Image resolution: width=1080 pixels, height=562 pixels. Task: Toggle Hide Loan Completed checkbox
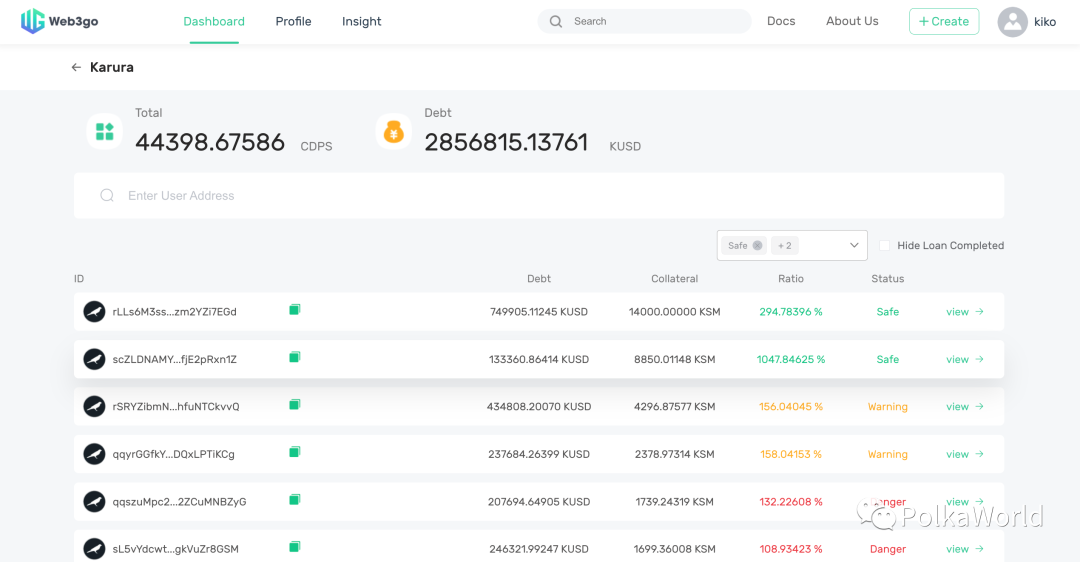tap(884, 246)
